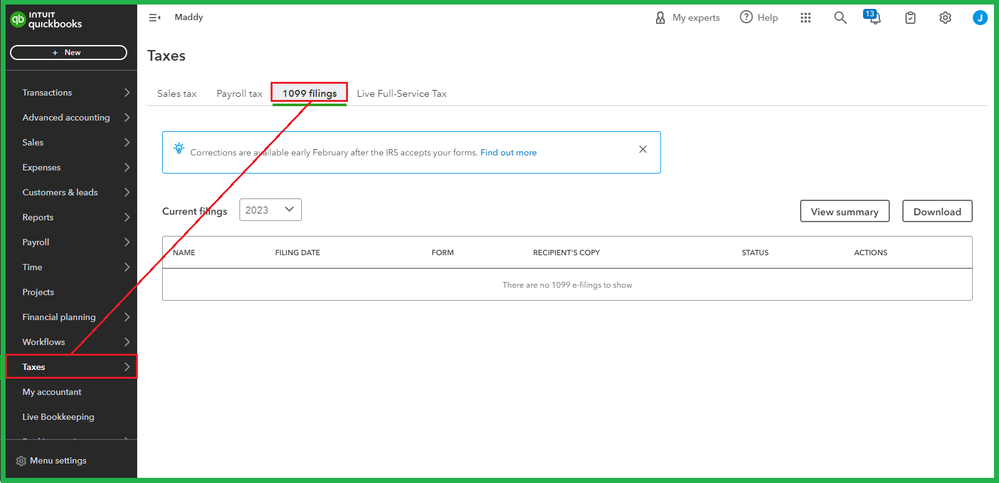This screenshot has width=999, height=483.
Task: Click the Menu settings gear icon
Action: 21,461
